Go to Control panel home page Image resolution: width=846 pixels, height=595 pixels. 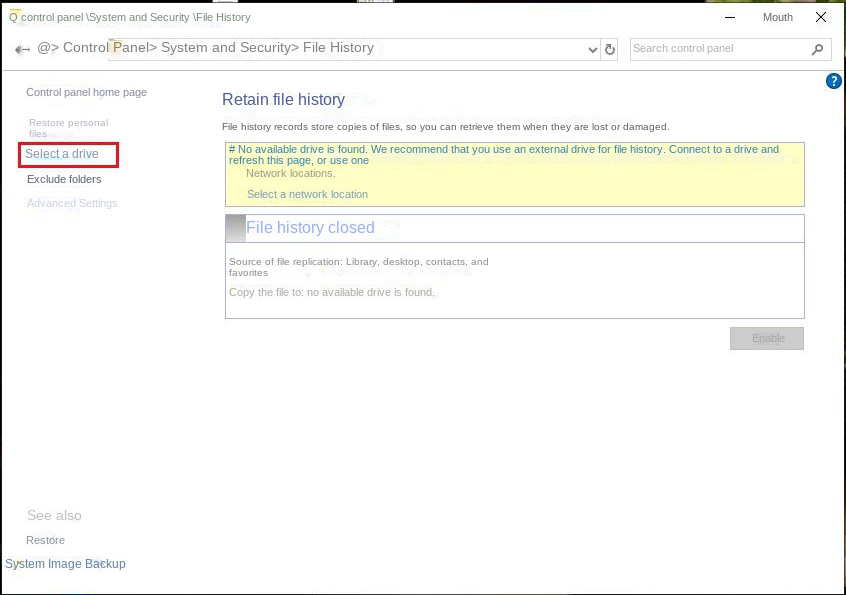[86, 92]
